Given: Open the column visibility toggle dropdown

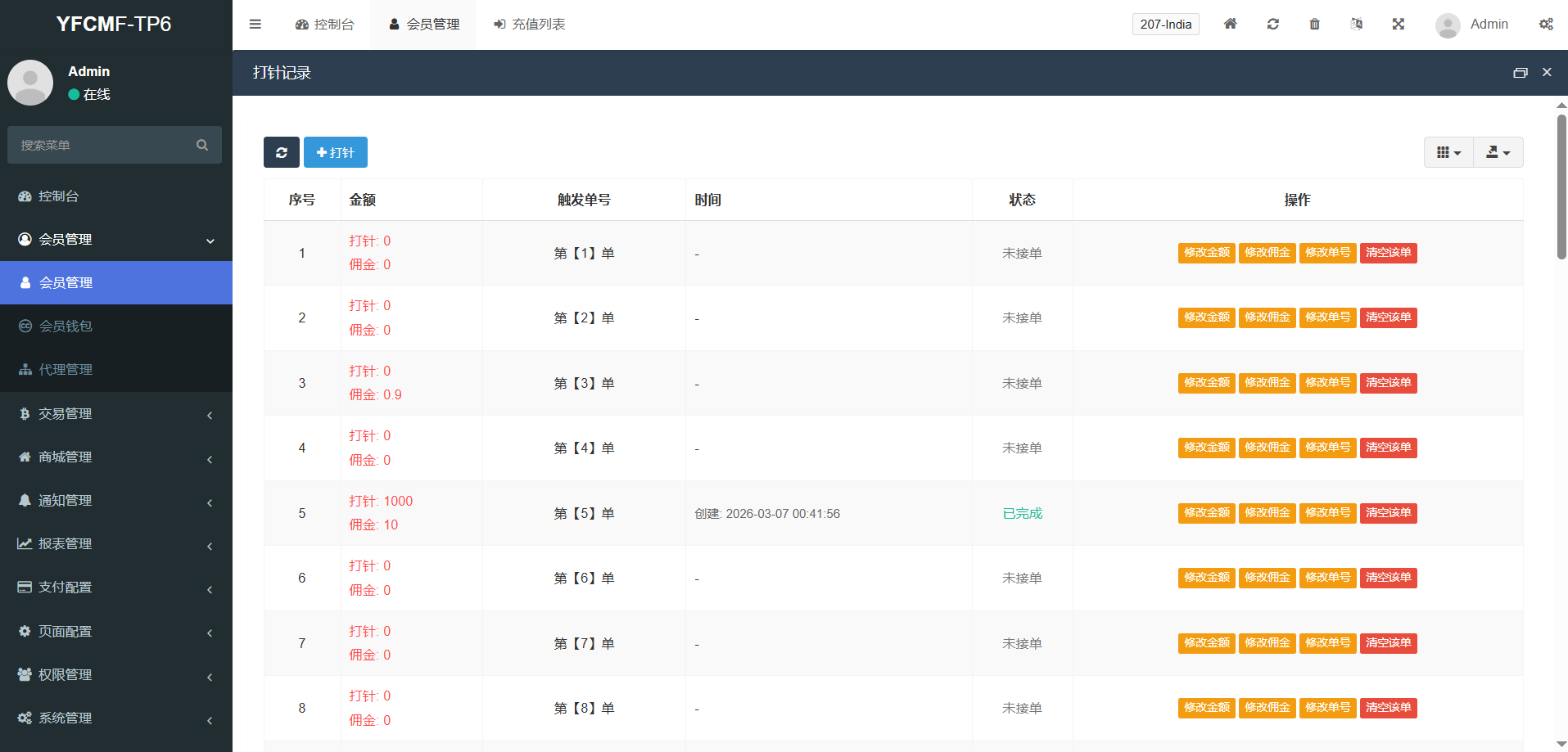Looking at the screenshot, I should tap(1448, 152).
